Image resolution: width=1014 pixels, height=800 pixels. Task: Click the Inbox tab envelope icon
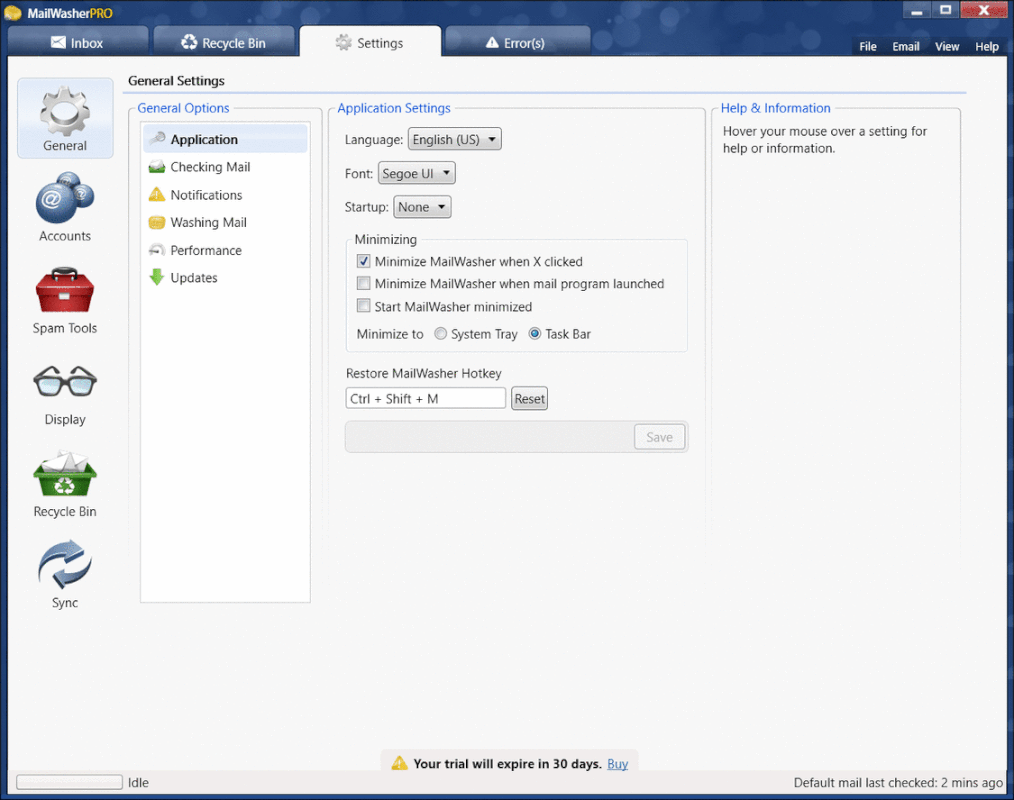[58, 43]
